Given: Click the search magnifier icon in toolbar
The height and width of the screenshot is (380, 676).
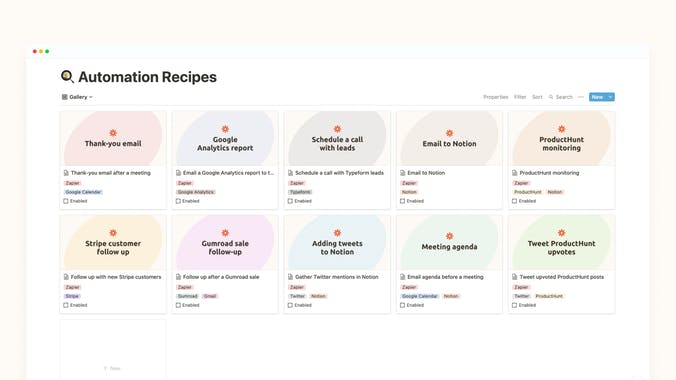Looking at the screenshot, I should coord(551,97).
